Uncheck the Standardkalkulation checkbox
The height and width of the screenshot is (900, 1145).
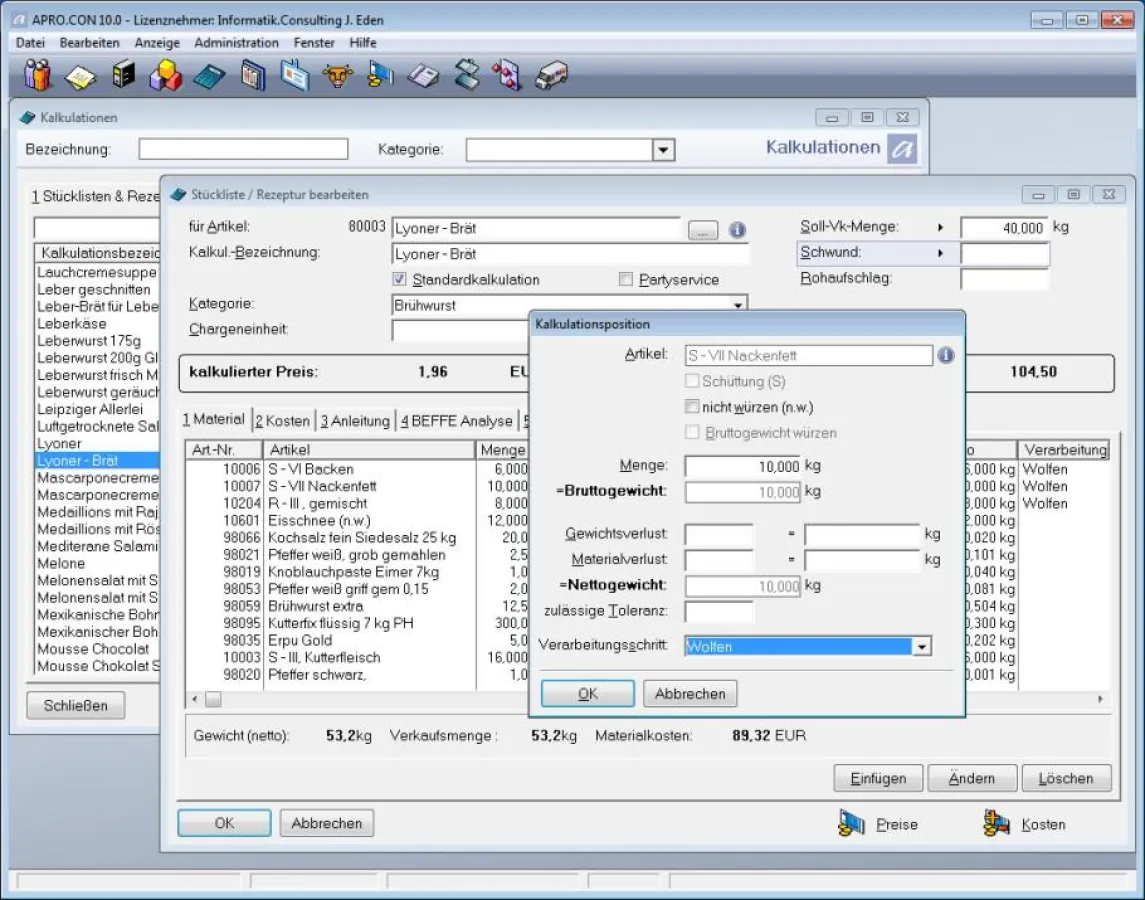point(400,280)
